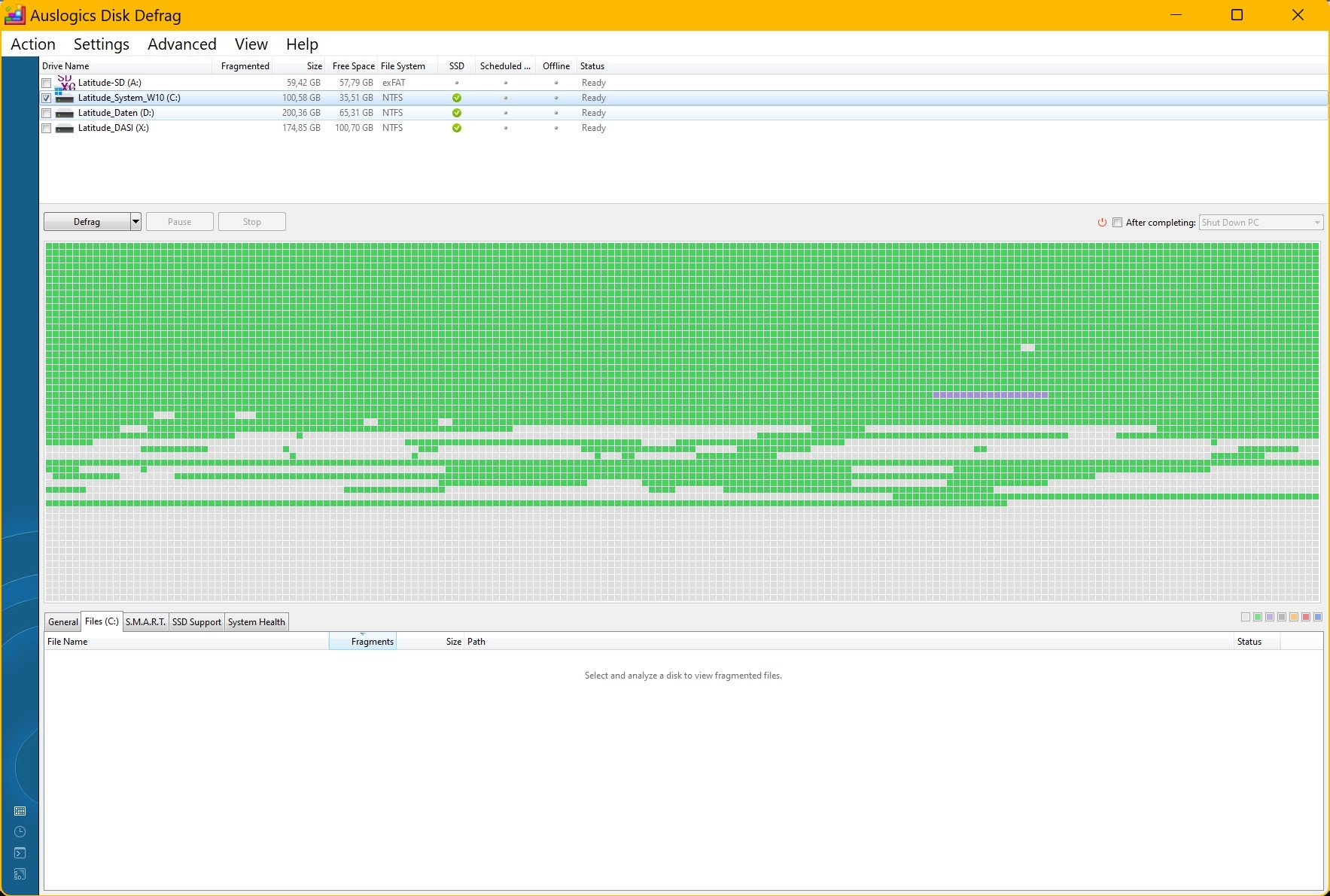The image size is (1330, 896).
Task: Click the green SSD check for drive X:
Action: point(457,128)
